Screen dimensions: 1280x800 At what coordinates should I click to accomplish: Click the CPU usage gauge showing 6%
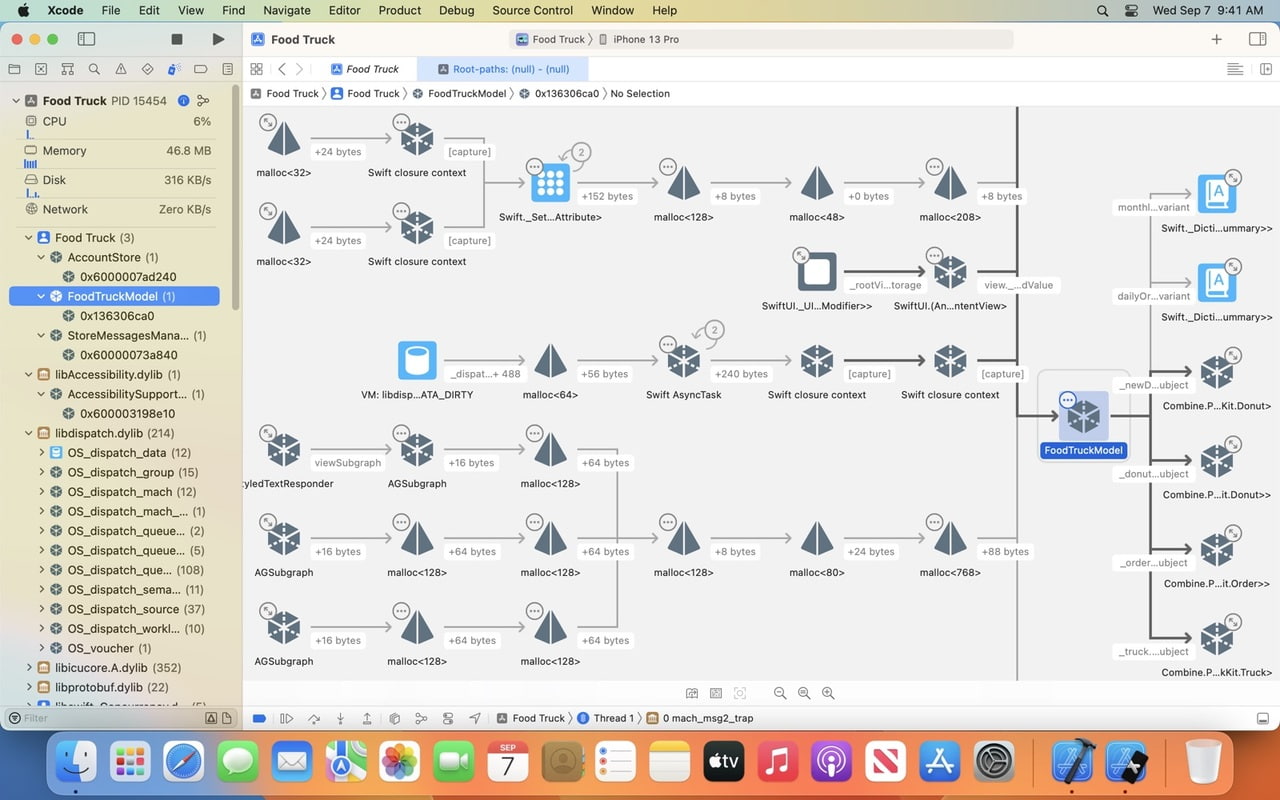110,121
